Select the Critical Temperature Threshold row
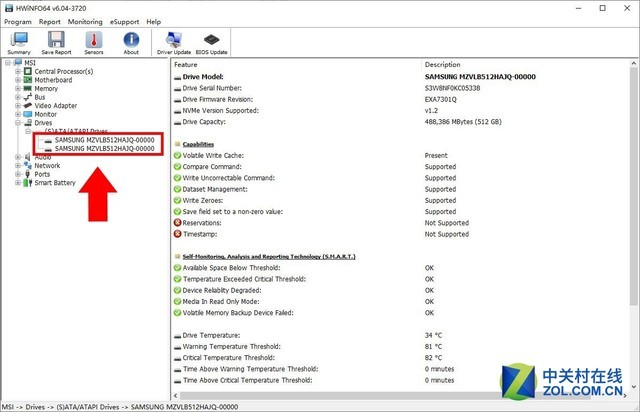Screen dimensions: 640x412 click(x=401, y=358)
